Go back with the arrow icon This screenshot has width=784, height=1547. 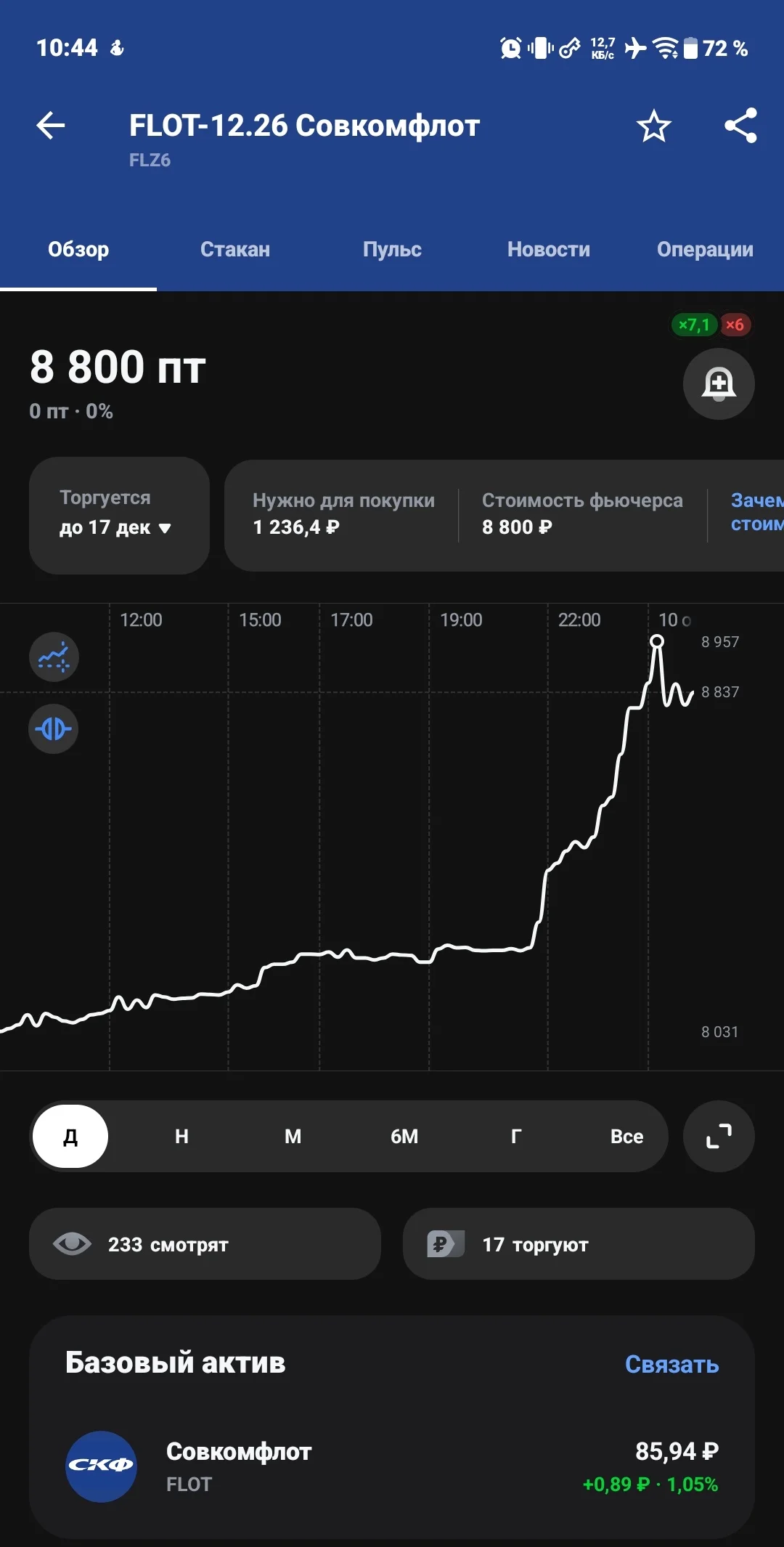pyautogui.click(x=51, y=126)
